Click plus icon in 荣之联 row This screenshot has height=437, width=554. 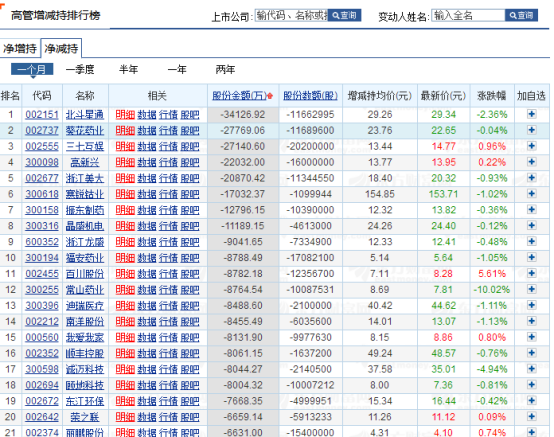531,416
